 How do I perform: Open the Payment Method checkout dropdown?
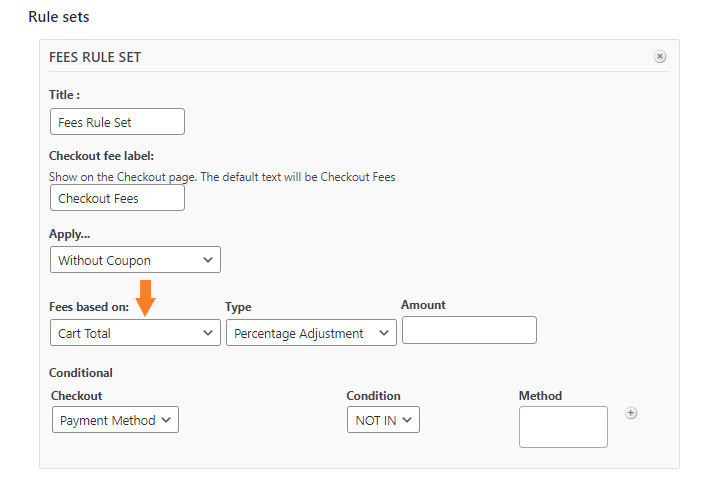click(x=115, y=420)
